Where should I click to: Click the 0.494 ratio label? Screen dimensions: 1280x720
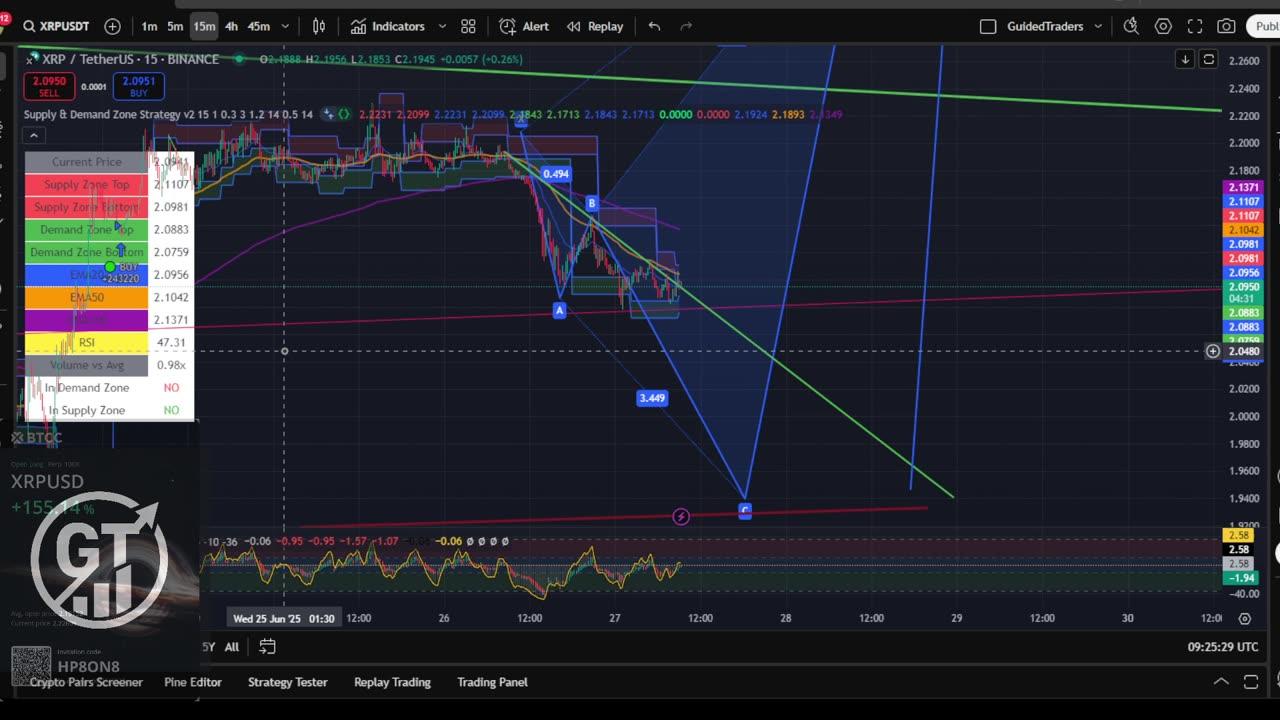pos(555,174)
